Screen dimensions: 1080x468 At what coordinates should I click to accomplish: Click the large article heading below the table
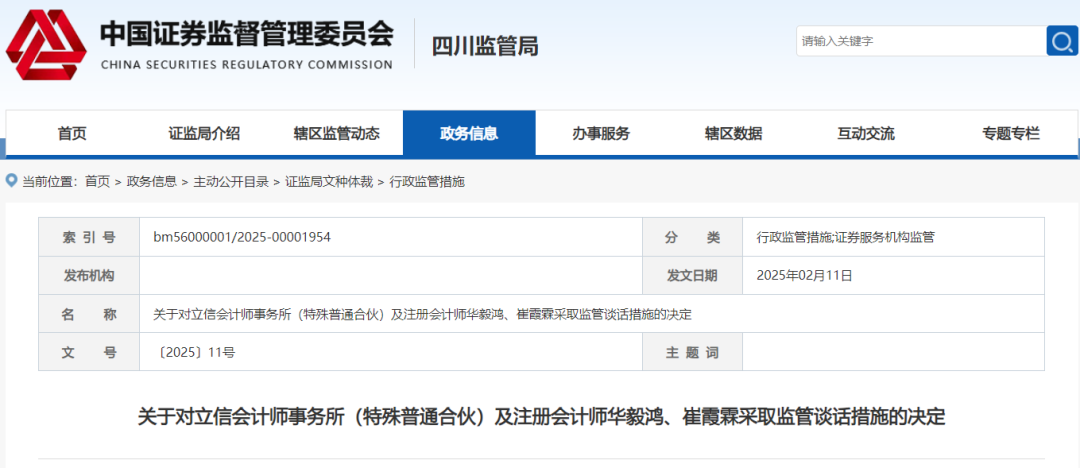[x=541, y=417]
